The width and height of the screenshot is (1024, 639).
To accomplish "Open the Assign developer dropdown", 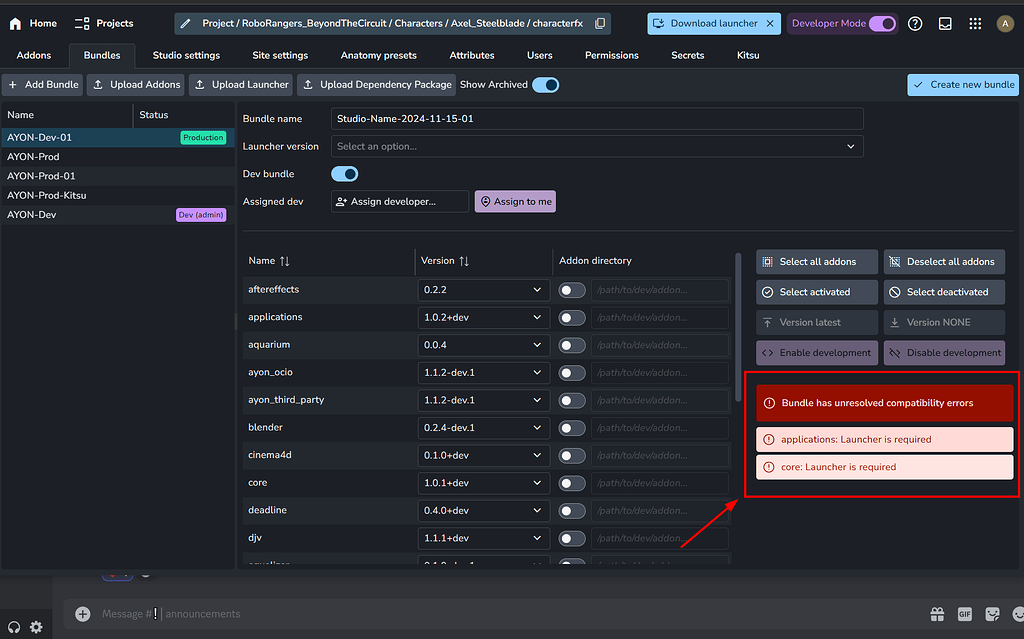I will tap(399, 201).
